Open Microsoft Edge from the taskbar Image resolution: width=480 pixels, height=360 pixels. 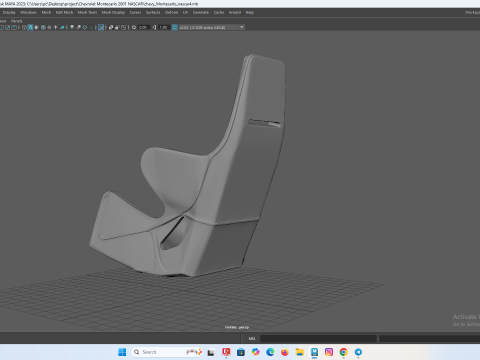click(x=270, y=352)
